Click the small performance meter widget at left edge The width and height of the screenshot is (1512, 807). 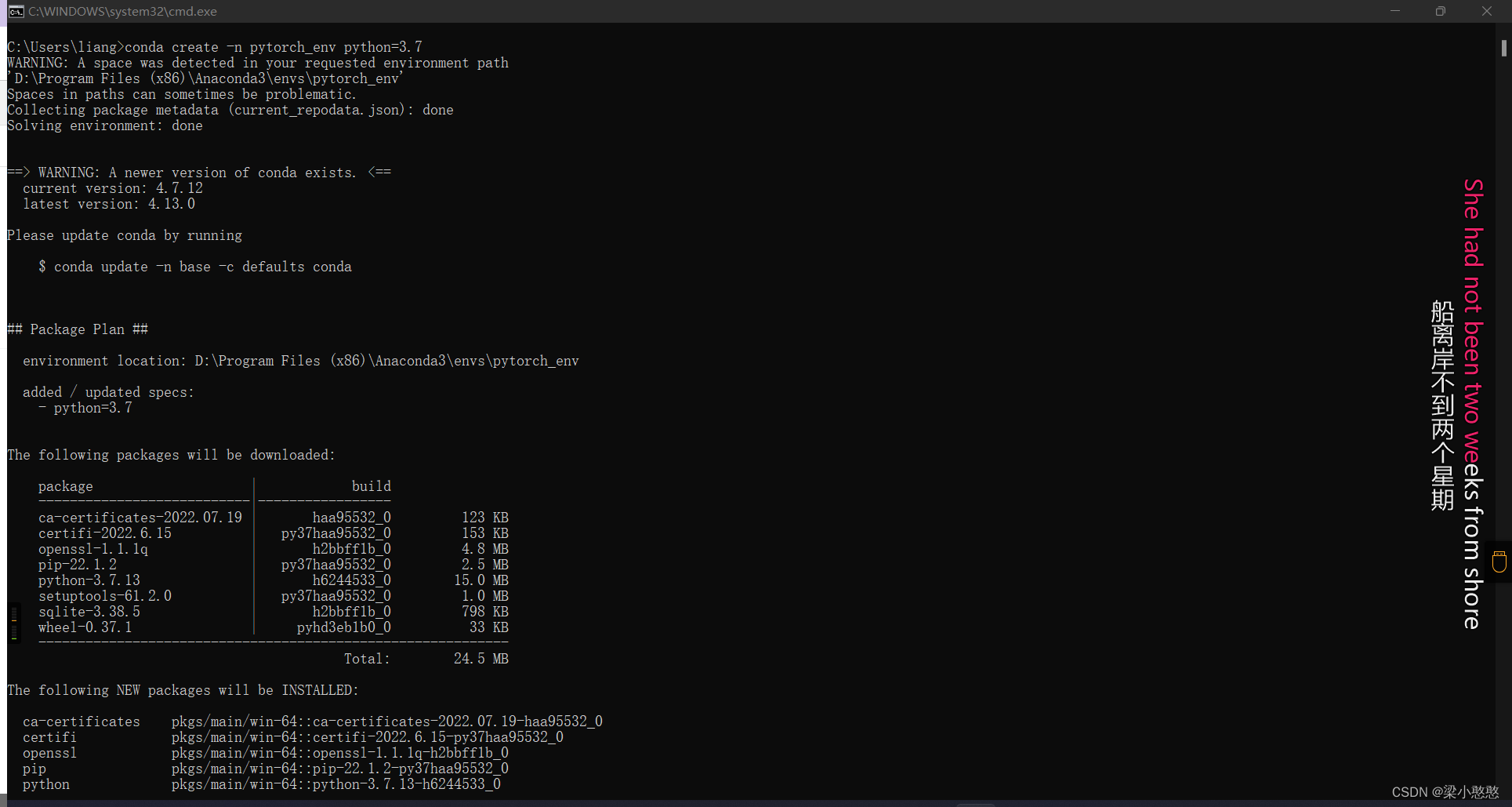pyautogui.click(x=14, y=622)
